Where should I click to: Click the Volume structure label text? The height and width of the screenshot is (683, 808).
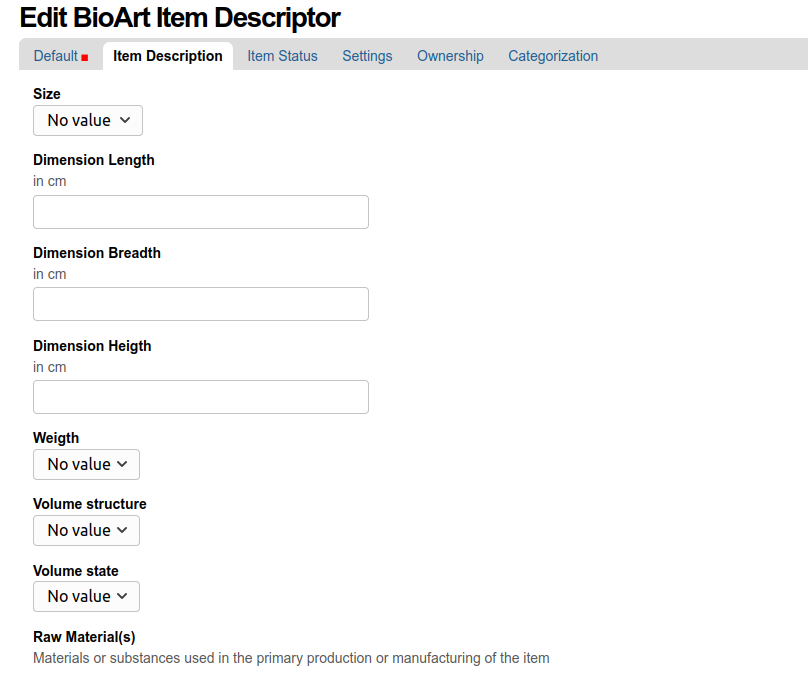pos(90,504)
